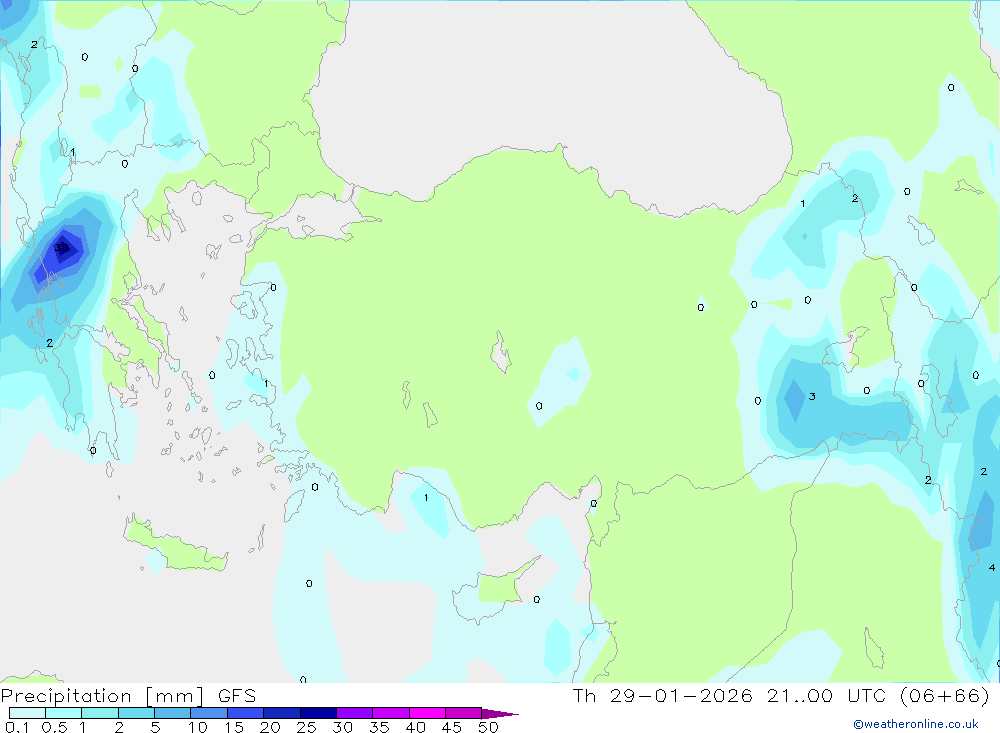Click the legend label '15'
This screenshot has height=733, width=1000.
click(234, 727)
